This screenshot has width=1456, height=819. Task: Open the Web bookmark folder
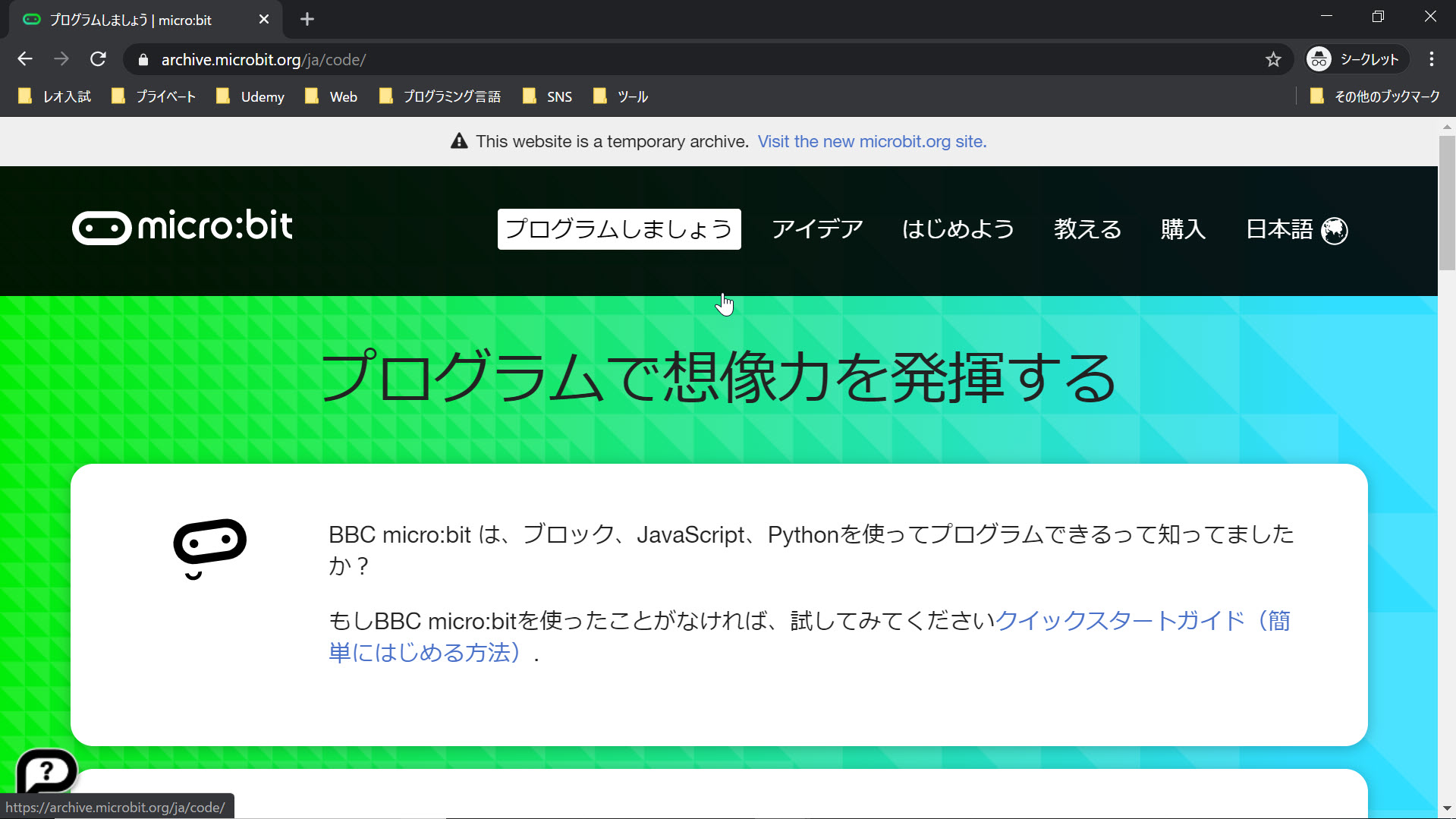[x=331, y=96]
